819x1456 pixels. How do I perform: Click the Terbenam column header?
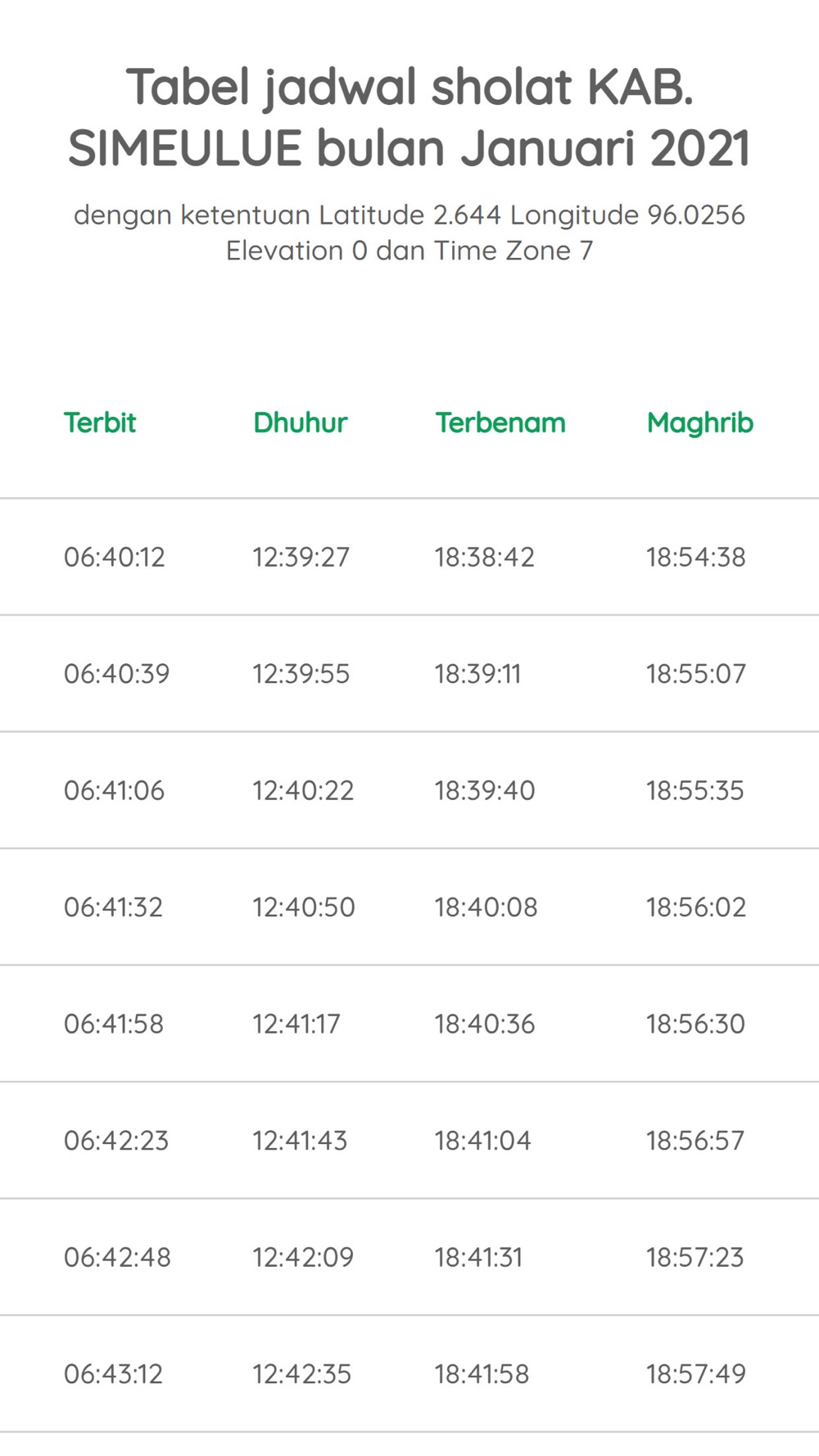point(500,423)
